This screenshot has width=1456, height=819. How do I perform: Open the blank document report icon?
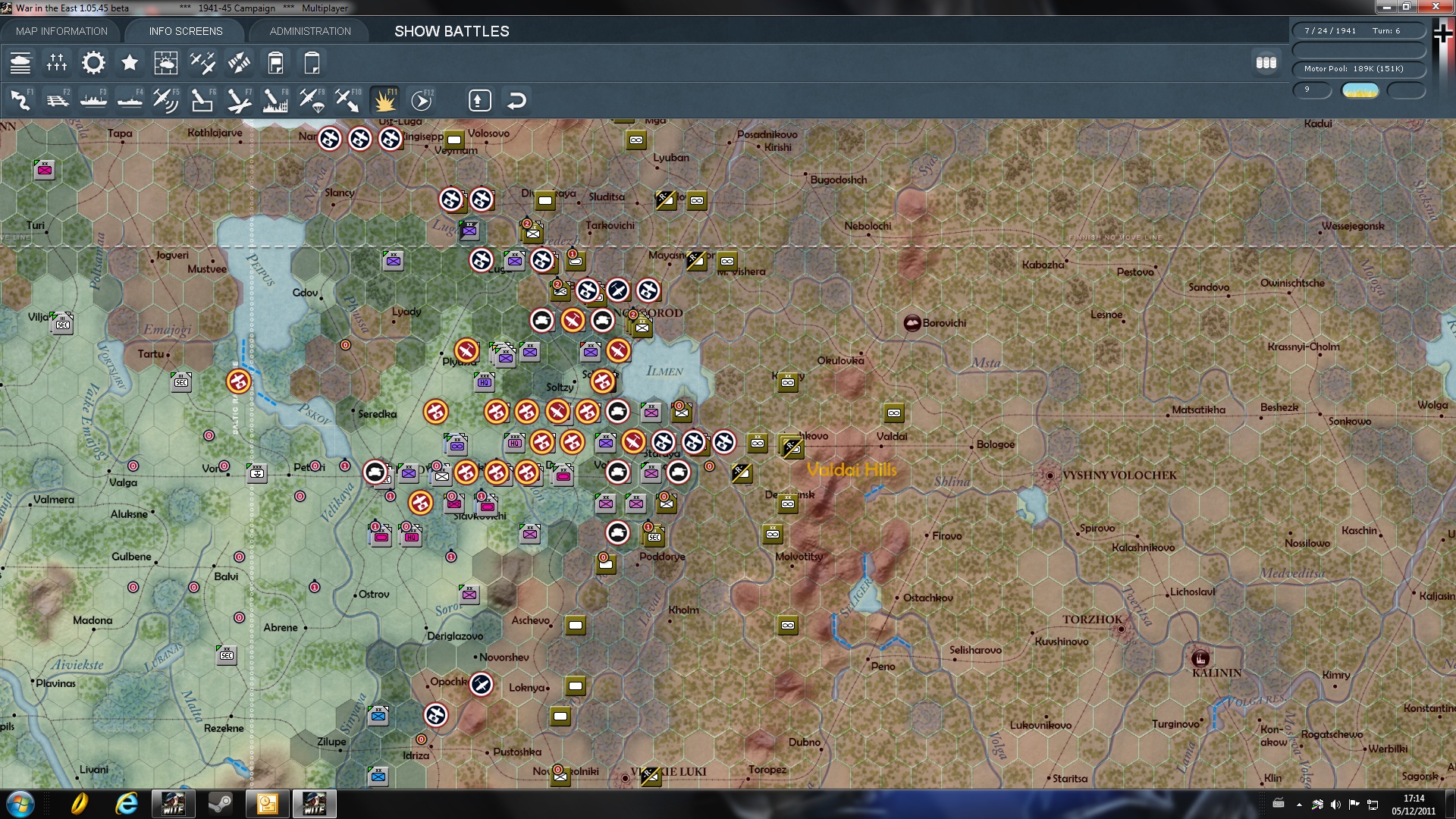pos(312,63)
